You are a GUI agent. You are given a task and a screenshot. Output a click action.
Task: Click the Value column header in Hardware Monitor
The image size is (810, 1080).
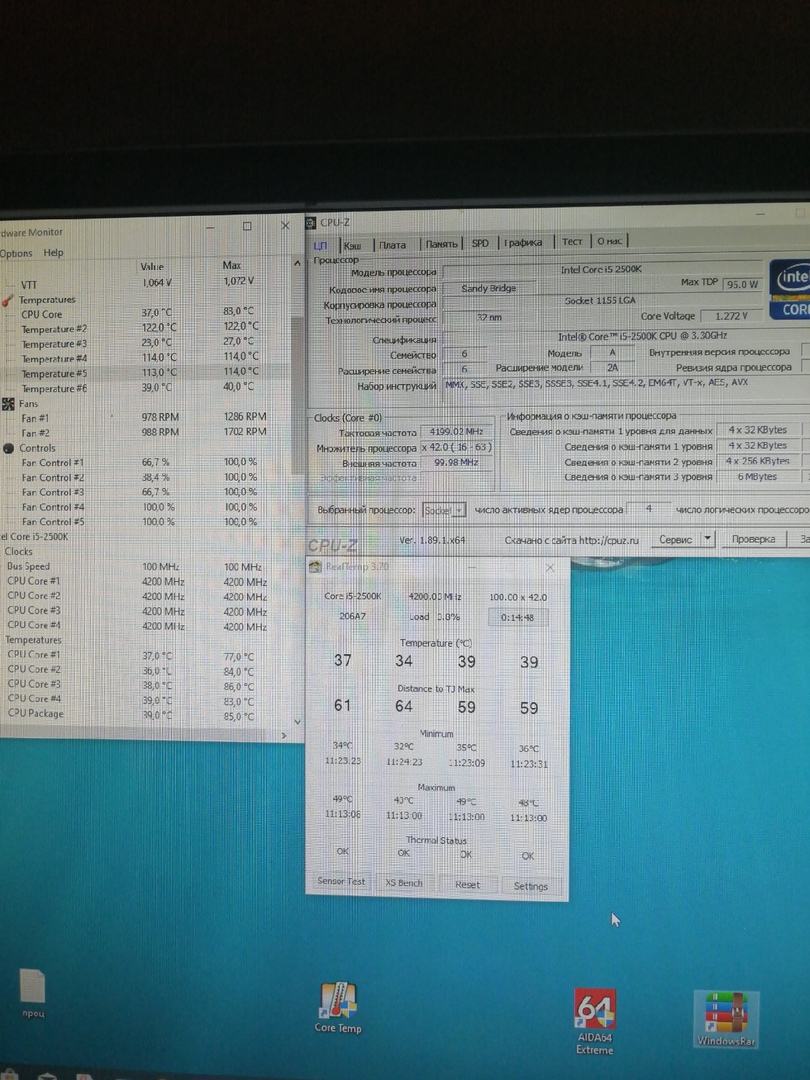point(152,267)
